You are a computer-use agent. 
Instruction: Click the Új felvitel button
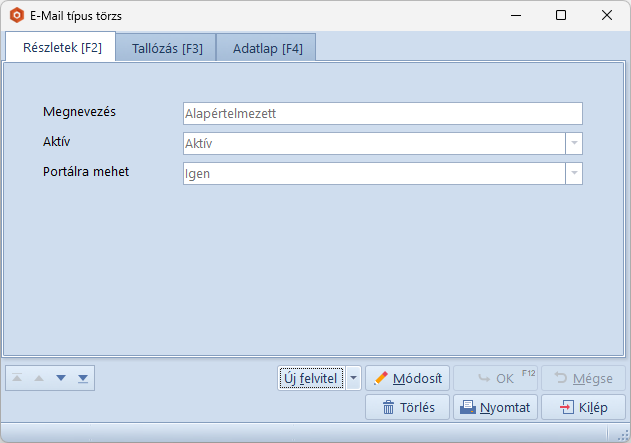(311, 378)
